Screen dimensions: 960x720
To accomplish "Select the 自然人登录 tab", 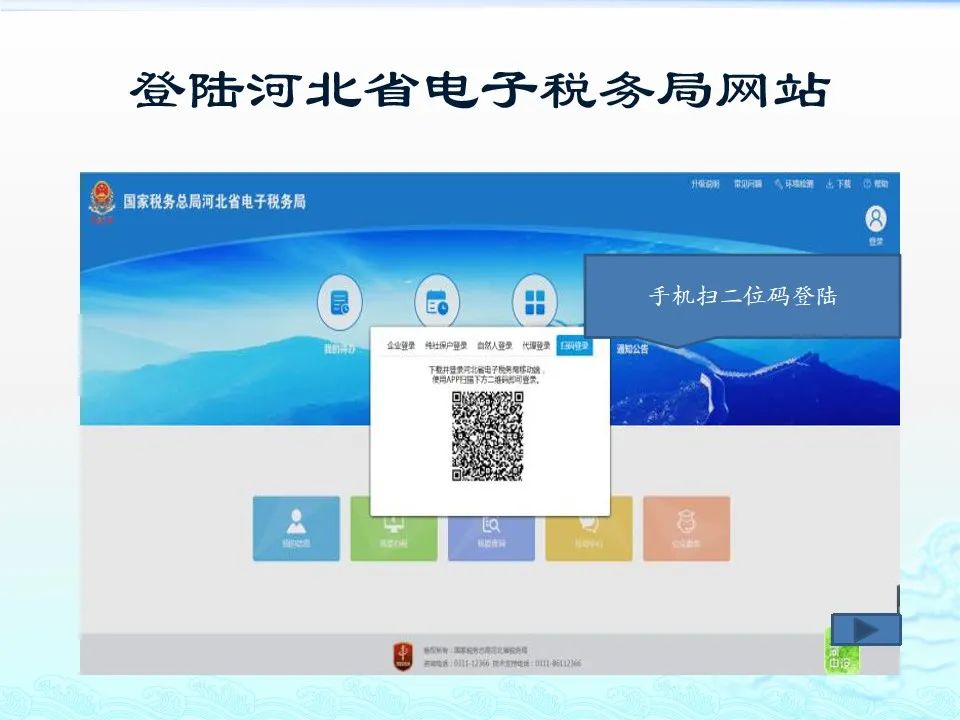I will (495, 346).
